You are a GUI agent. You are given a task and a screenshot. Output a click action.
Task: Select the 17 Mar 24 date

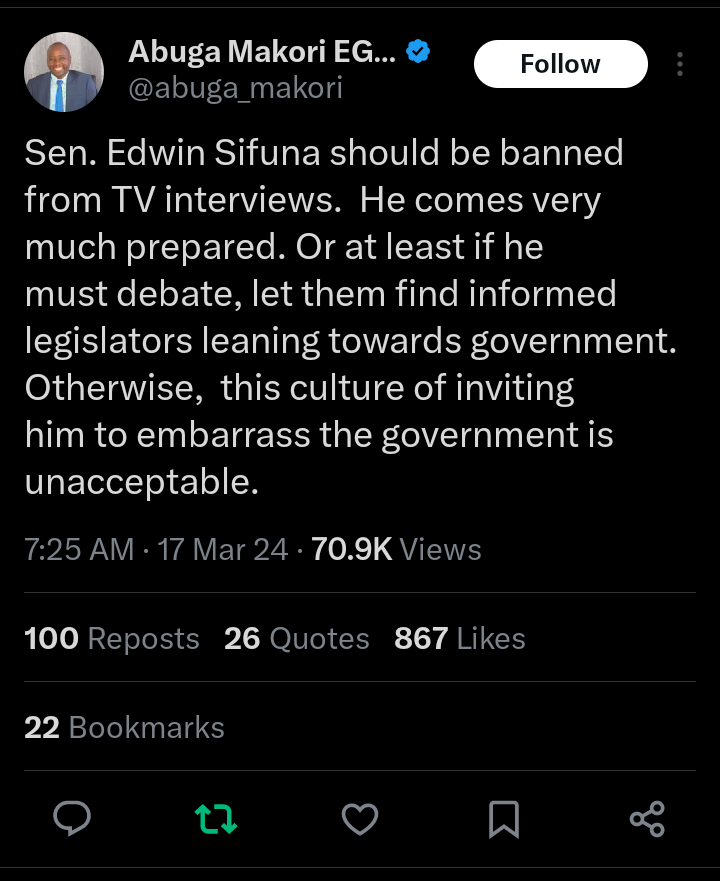click(x=223, y=549)
